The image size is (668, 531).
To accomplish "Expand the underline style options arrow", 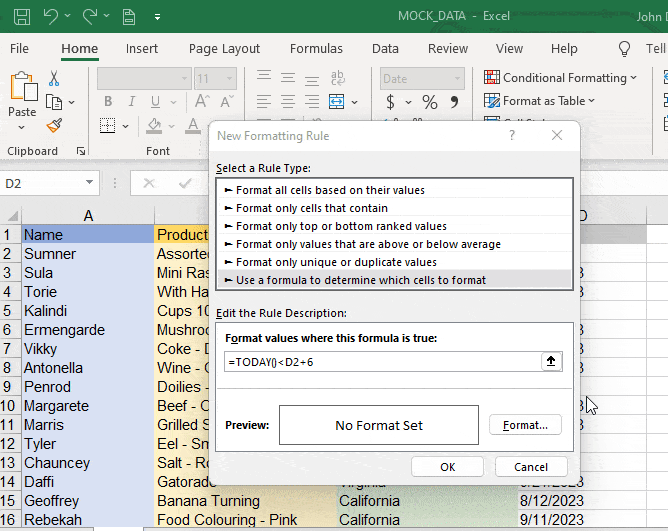I will tap(173, 102).
